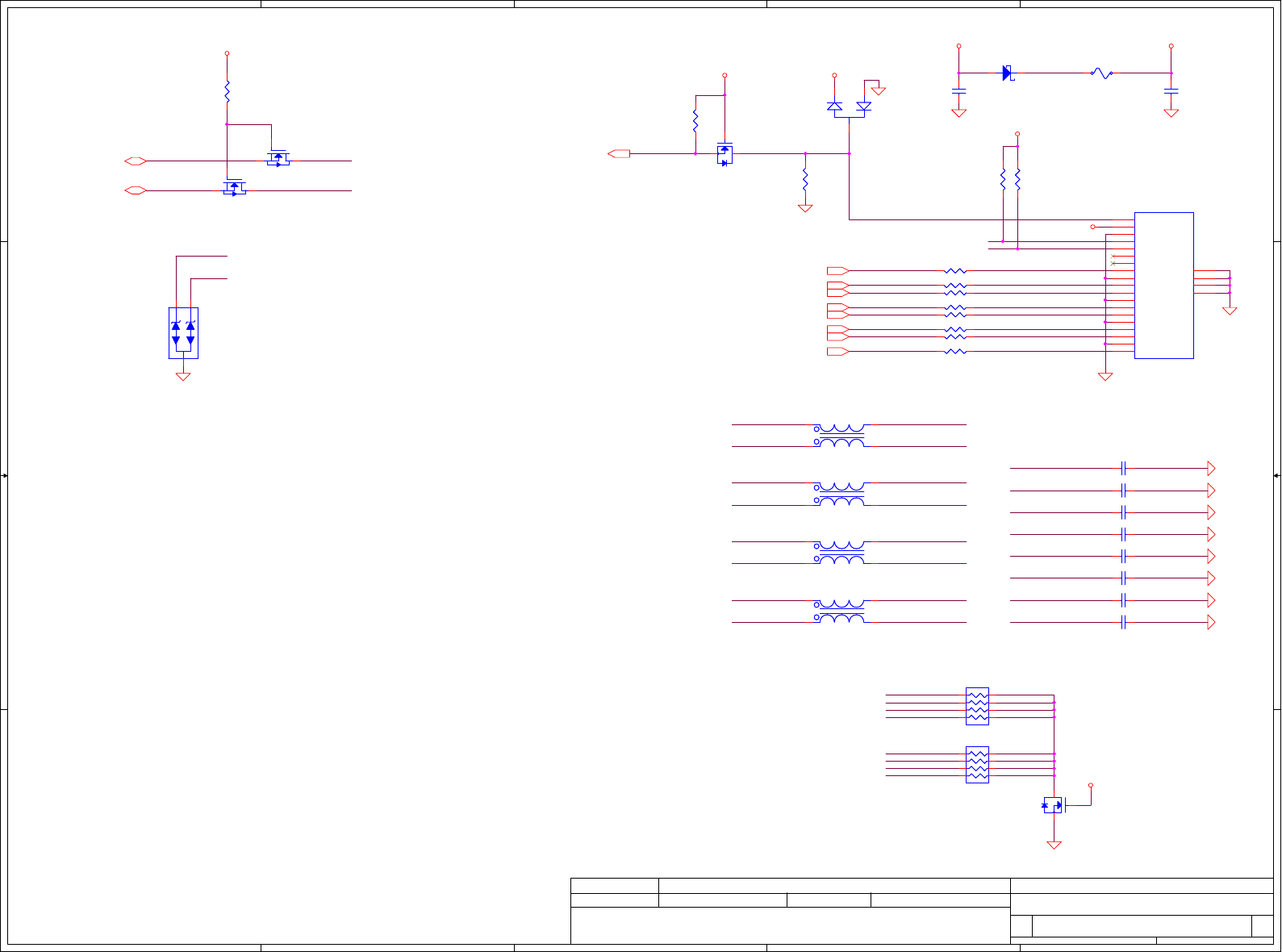Click the Schottky diode on the top power rail

pos(1008,73)
